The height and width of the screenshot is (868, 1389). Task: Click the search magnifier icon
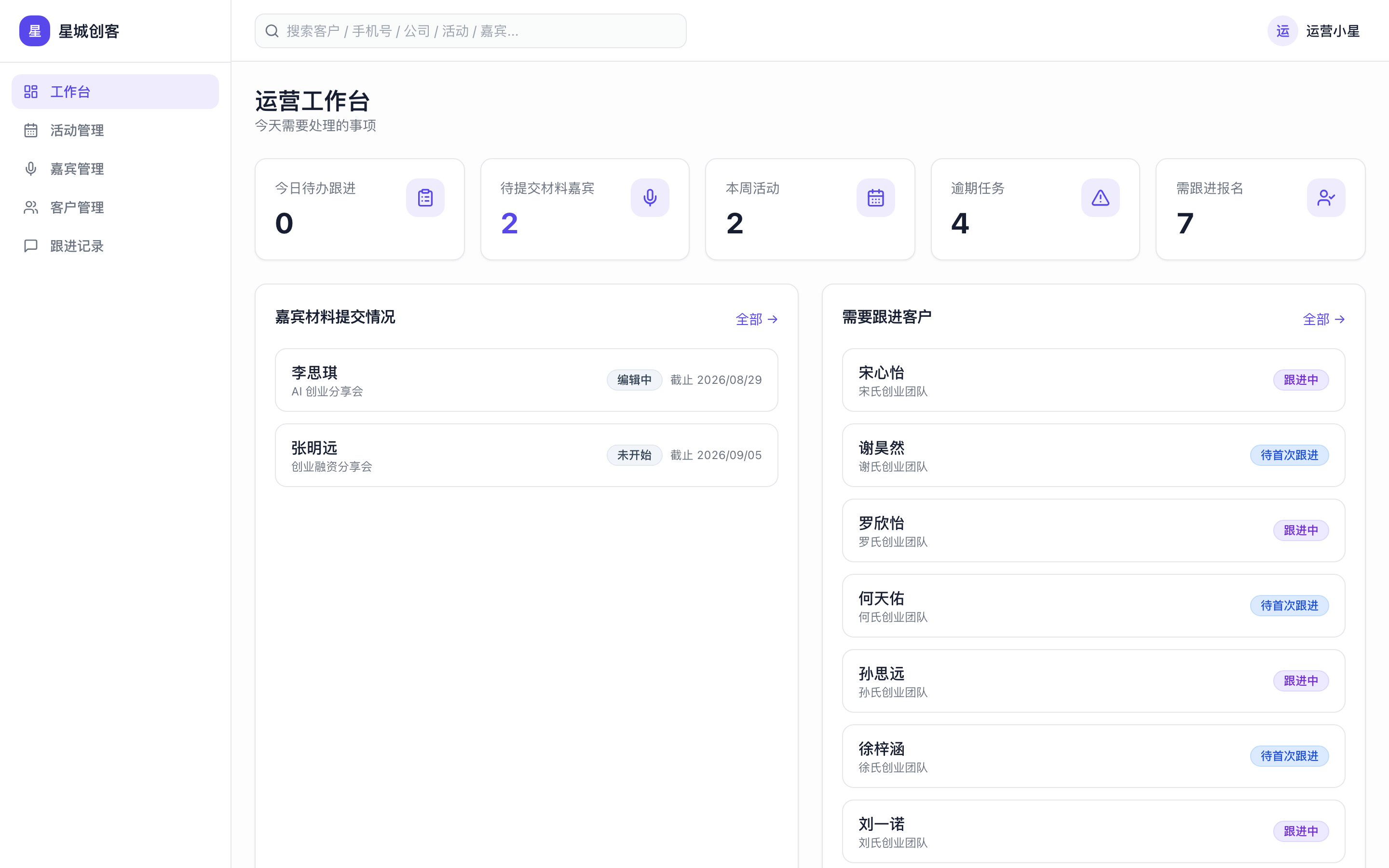pos(272,31)
